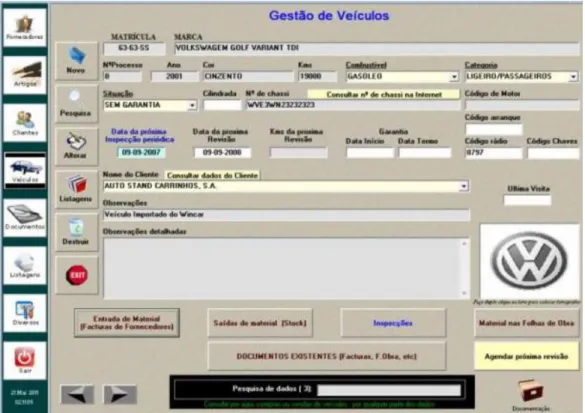
Task: Click the Alterar edit button
Action: pos(76,146)
